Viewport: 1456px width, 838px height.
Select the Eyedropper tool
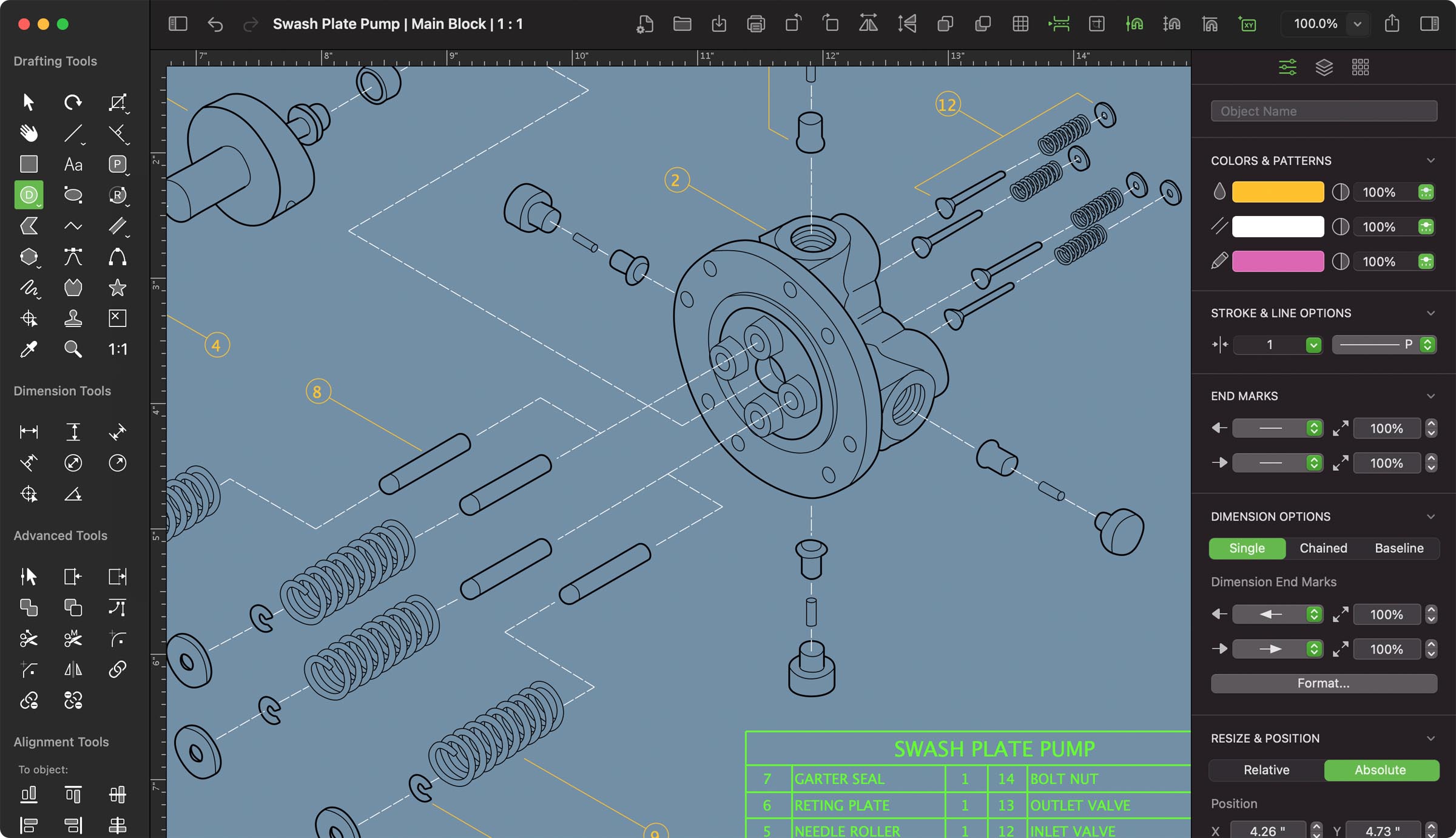[29, 349]
